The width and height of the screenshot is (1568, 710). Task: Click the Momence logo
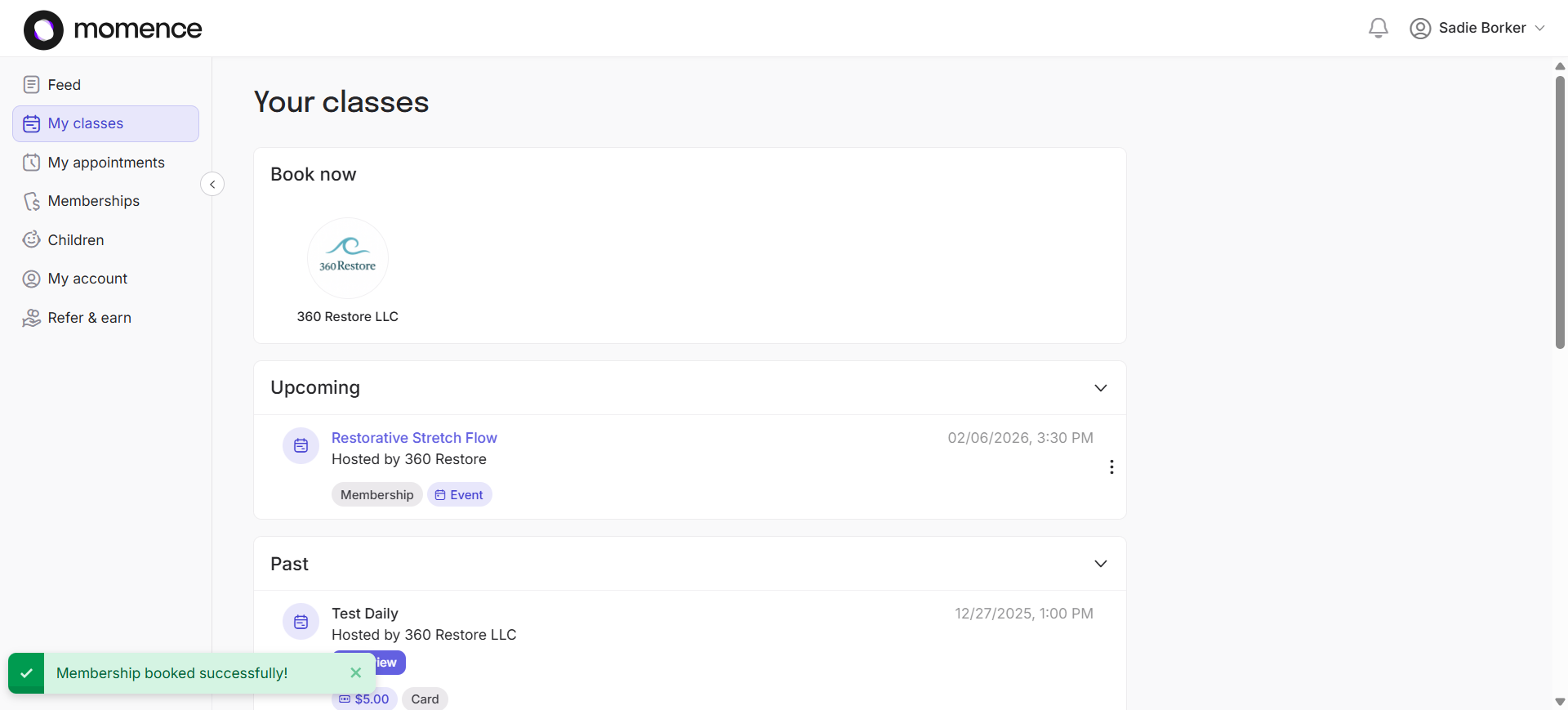pyautogui.click(x=113, y=29)
